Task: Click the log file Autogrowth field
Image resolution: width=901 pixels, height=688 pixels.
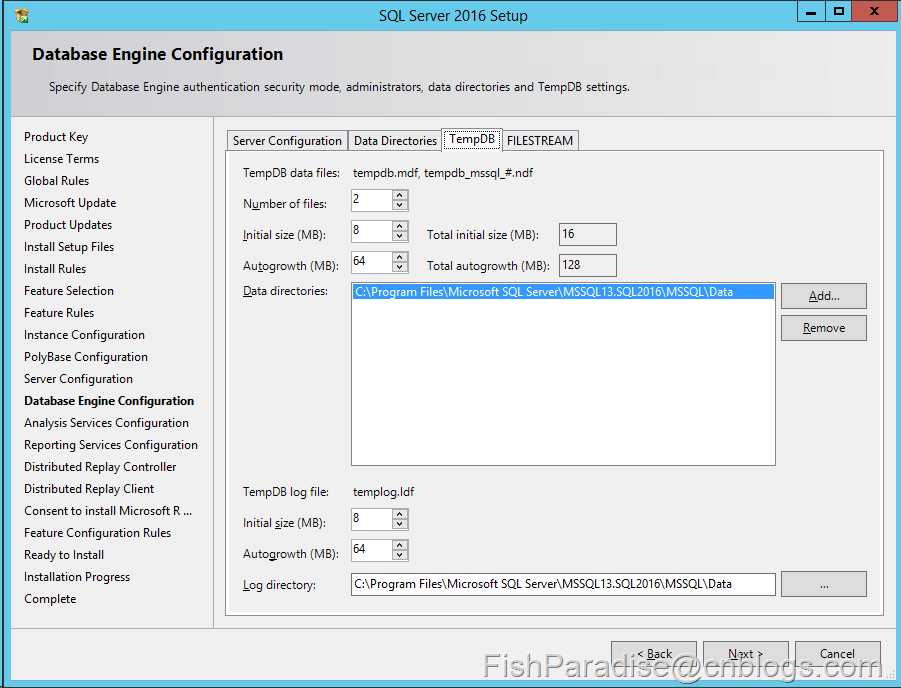Action: pos(372,550)
